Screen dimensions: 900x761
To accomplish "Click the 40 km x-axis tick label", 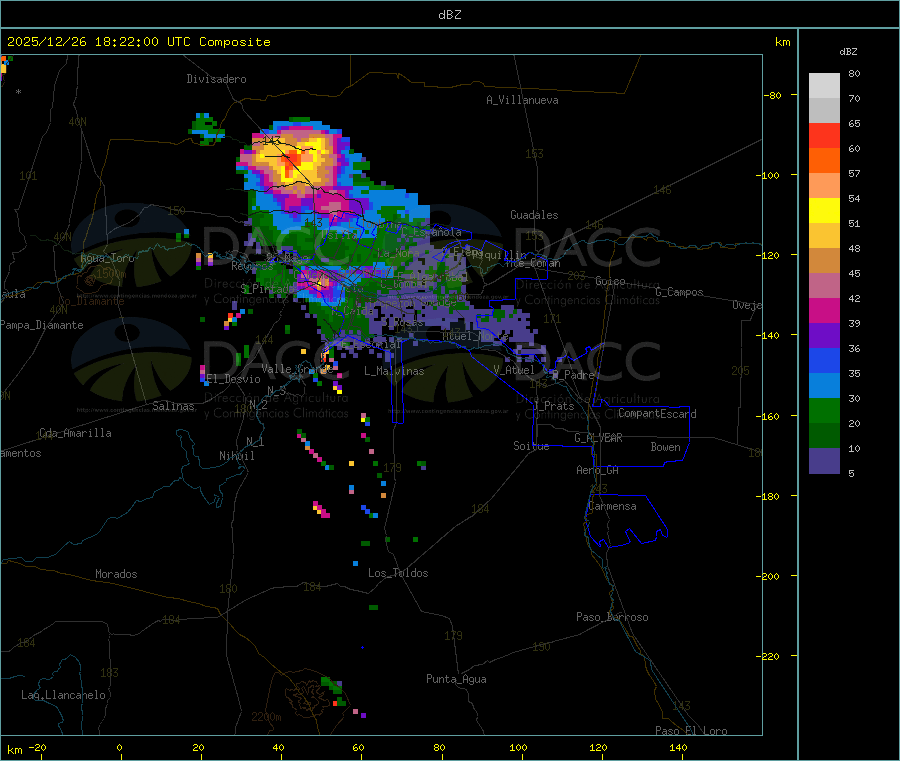I will click(278, 747).
